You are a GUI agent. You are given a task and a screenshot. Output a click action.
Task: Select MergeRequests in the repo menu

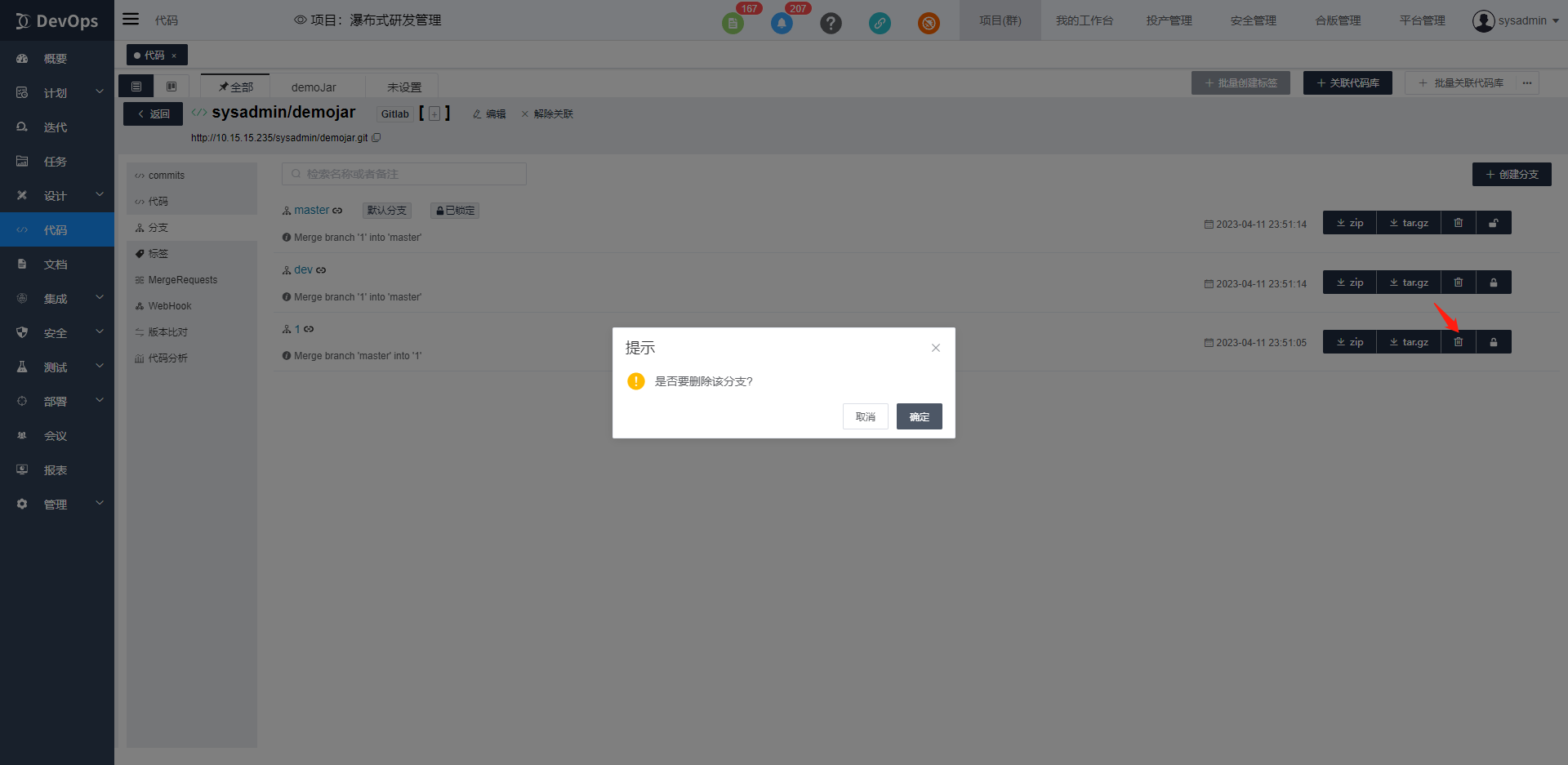tap(182, 280)
